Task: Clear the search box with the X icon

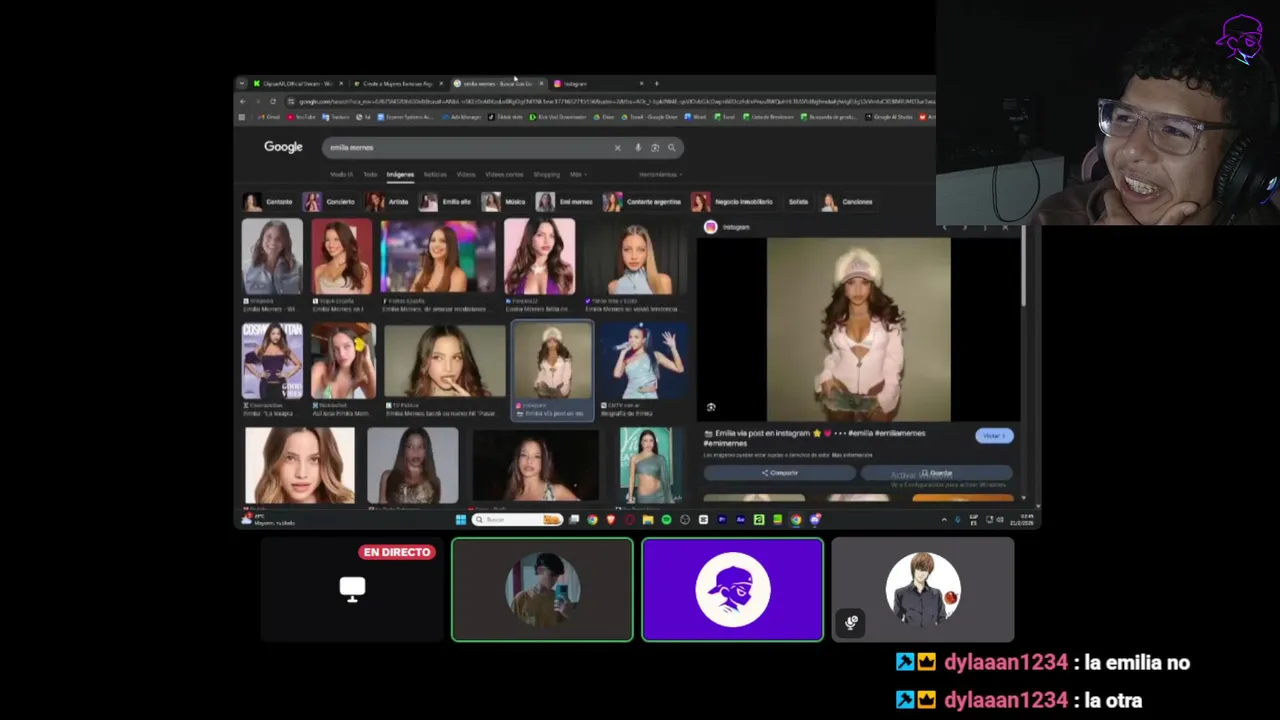Action: coord(617,148)
